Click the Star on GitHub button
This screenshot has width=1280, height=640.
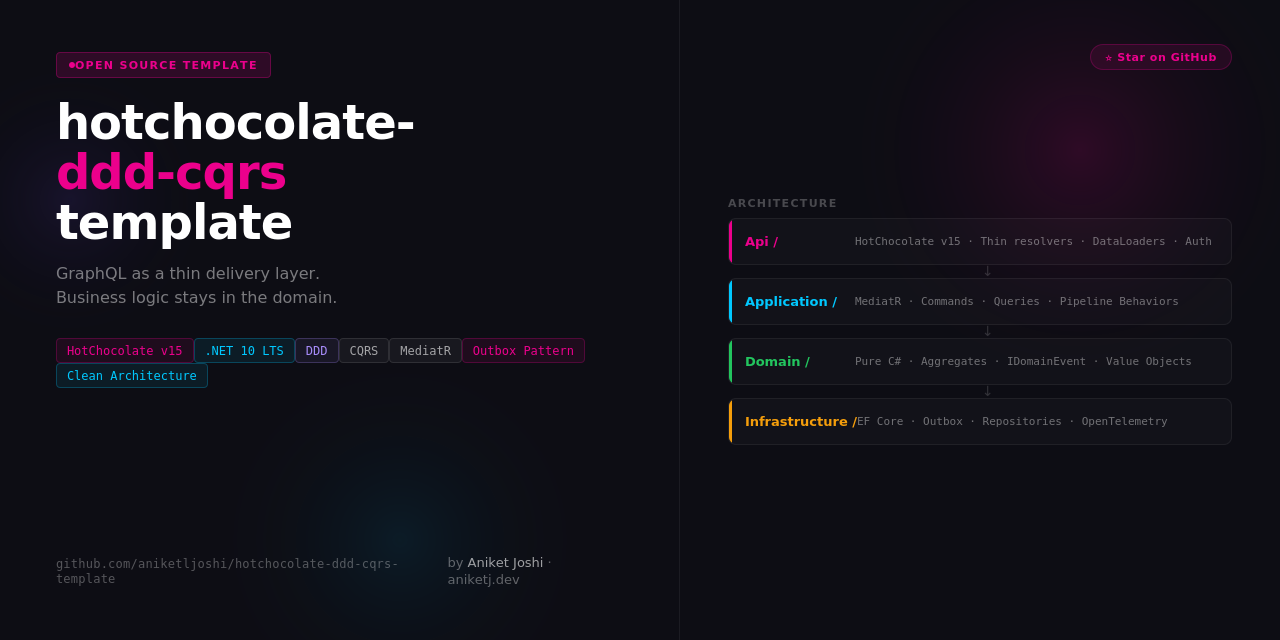1160,57
